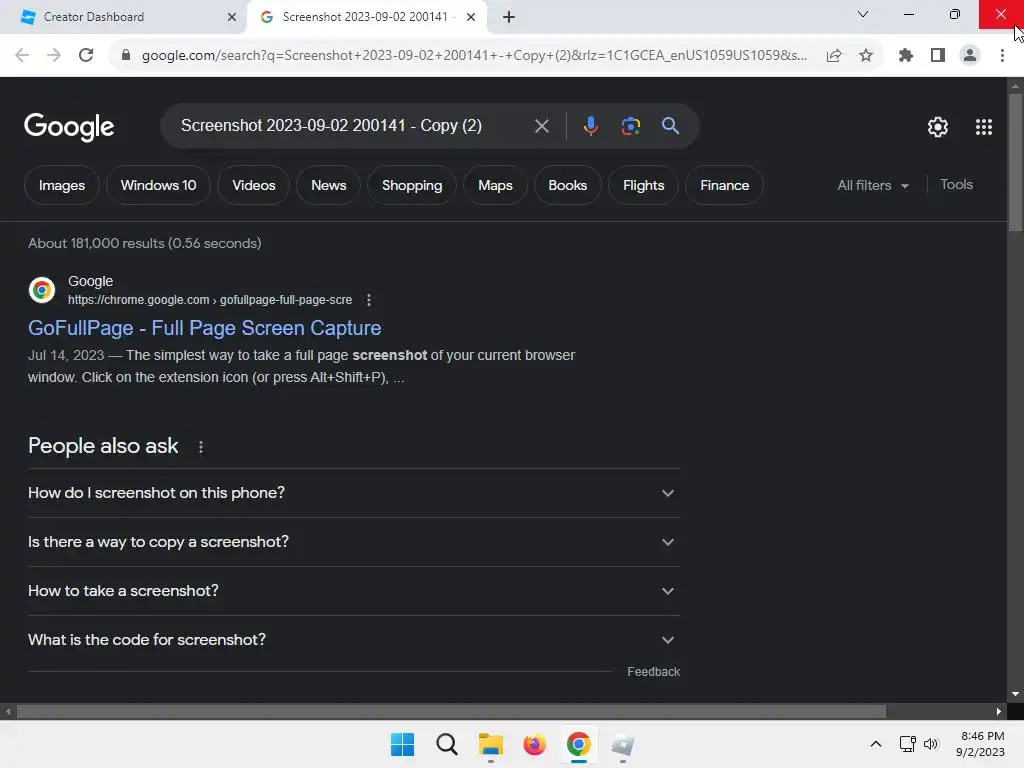Screen dimensions: 1024x768
Task: Launch File Explorer from the taskbar
Action: click(490, 744)
